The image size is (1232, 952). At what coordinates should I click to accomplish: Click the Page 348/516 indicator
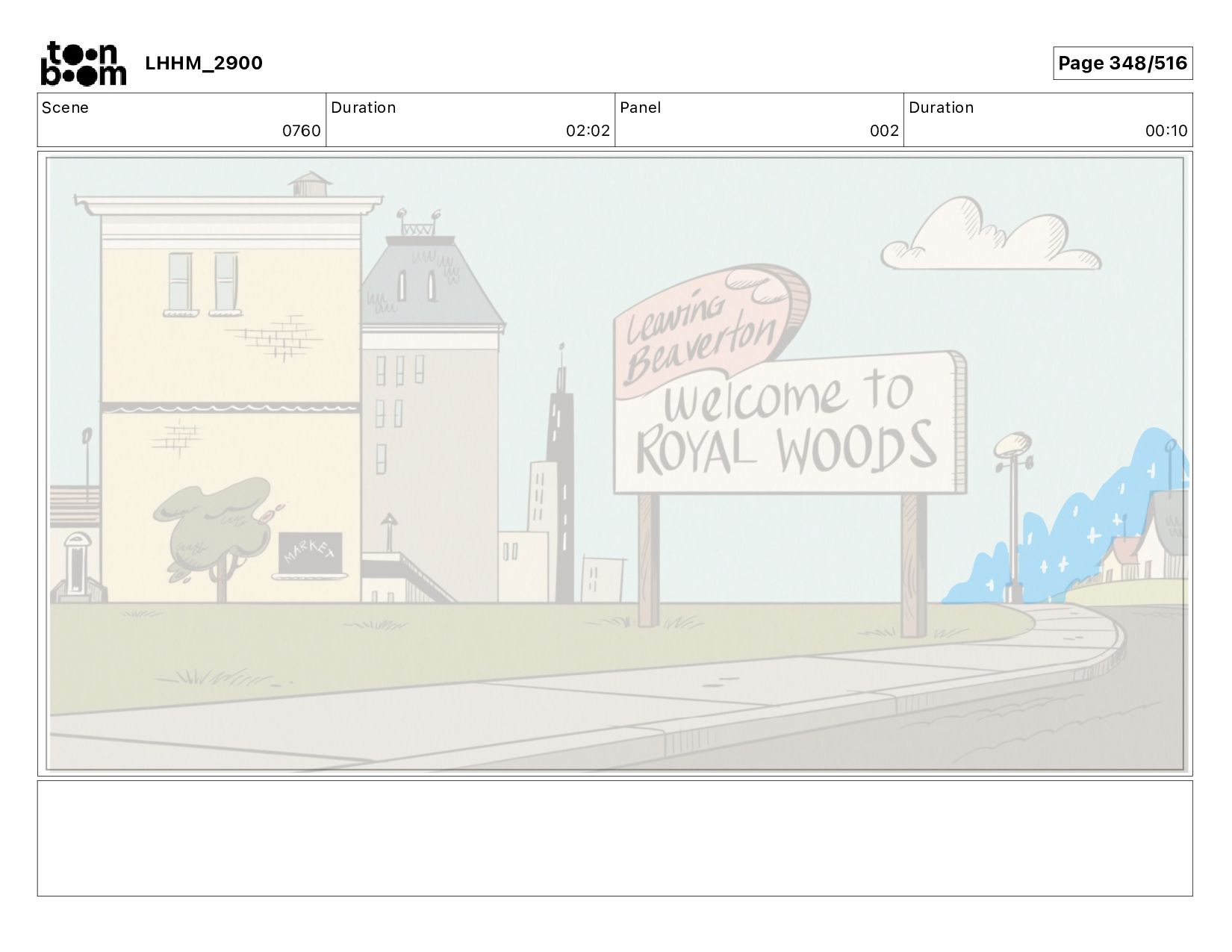tap(1122, 63)
